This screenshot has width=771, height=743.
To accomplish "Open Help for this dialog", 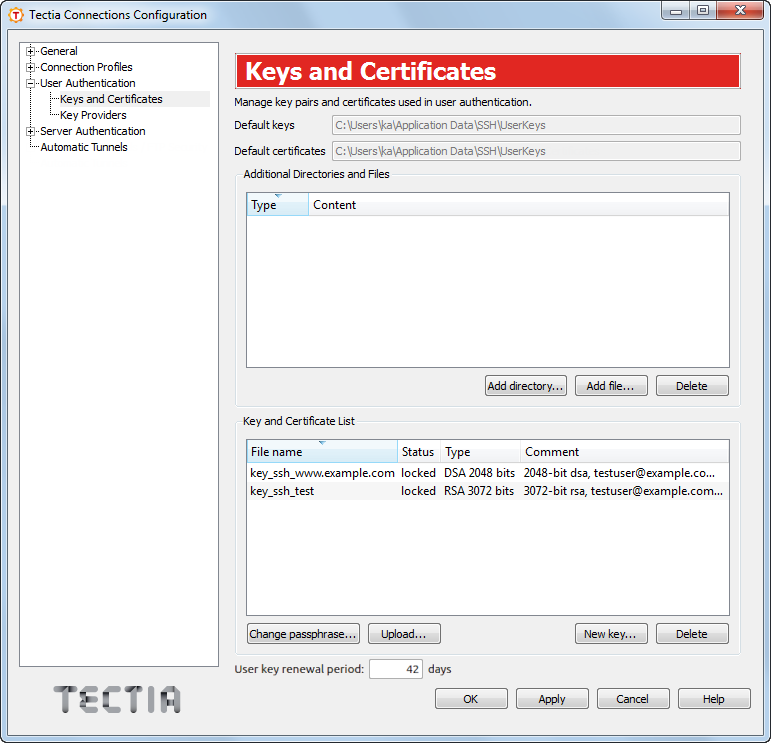I will point(714,699).
